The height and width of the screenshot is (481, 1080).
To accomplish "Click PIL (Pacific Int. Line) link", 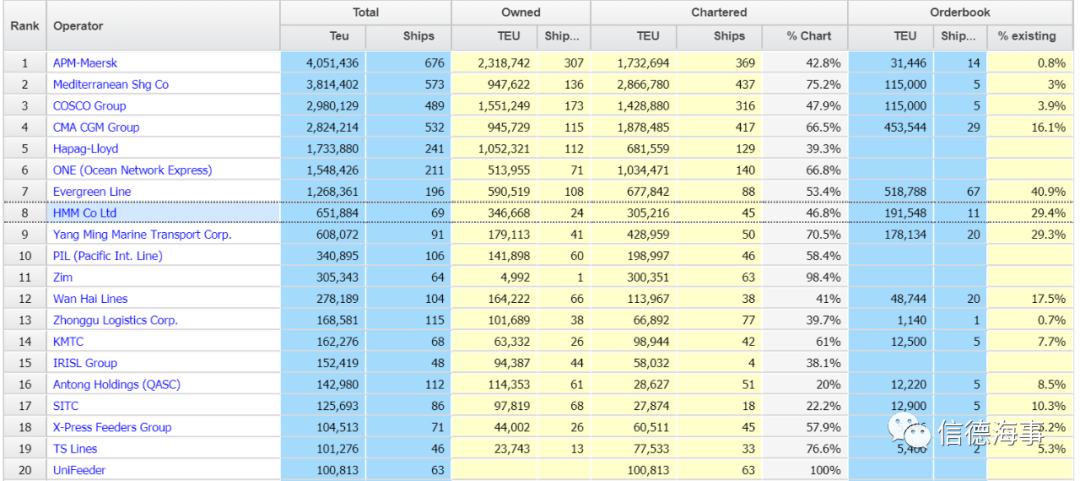I will pos(107,256).
